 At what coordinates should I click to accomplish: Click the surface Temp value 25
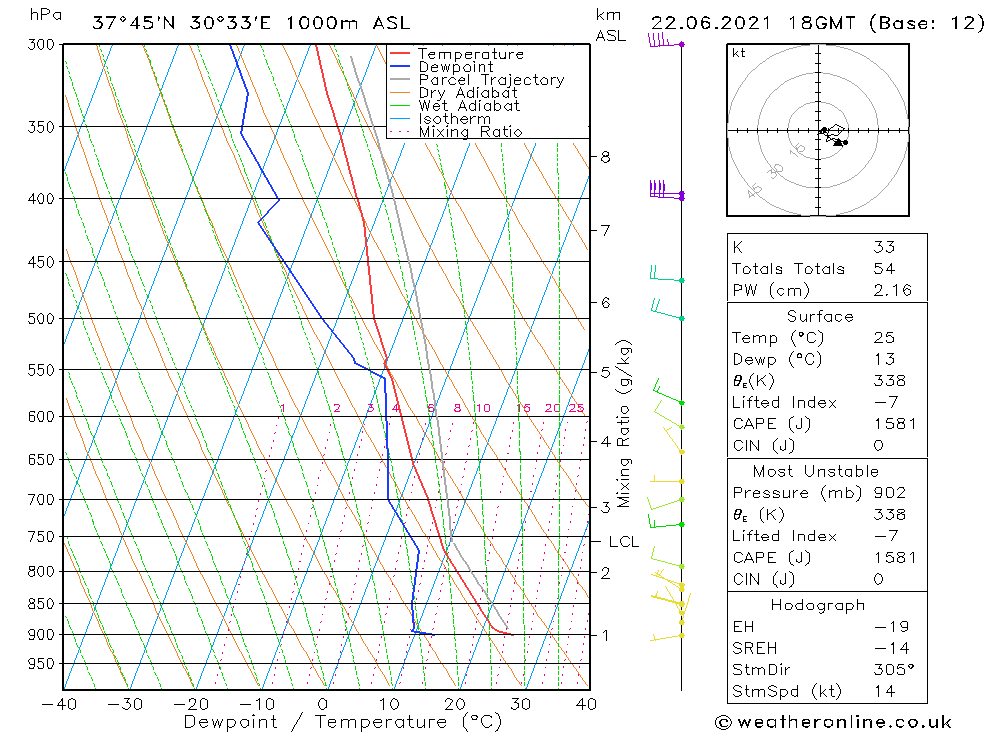[885, 337]
